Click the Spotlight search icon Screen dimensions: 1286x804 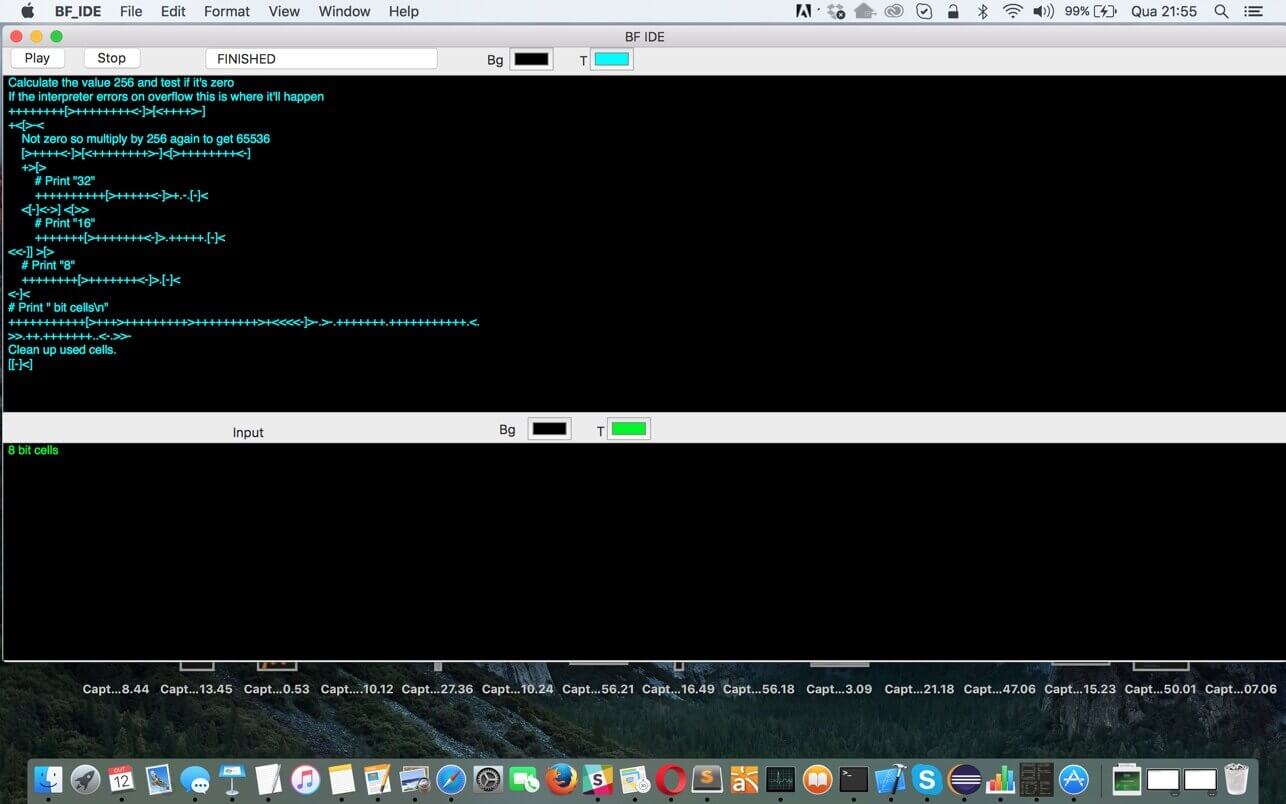(1221, 11)
